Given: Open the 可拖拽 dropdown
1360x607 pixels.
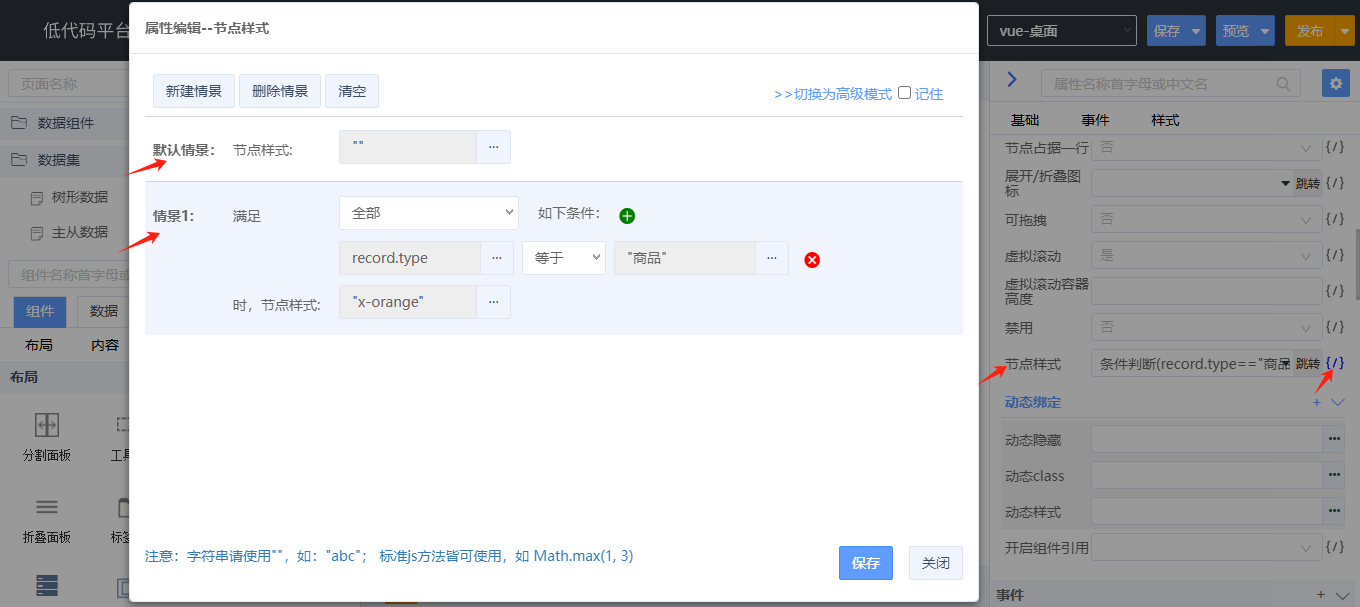Looking at the screenshot, I should pos(1207,218).
